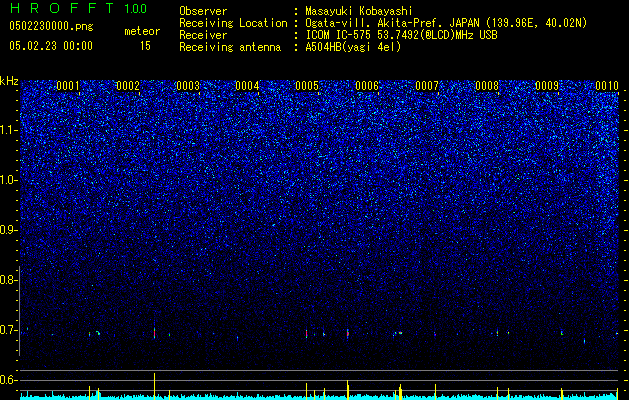Click the Receiving Location field label

(x=233, y=23)
